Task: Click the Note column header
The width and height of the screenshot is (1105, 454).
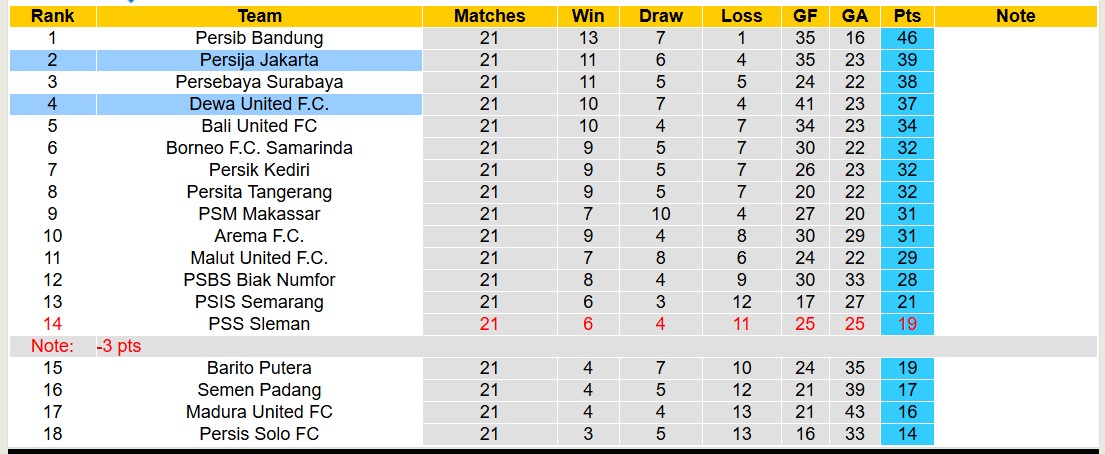Action: coord(1016,16)
